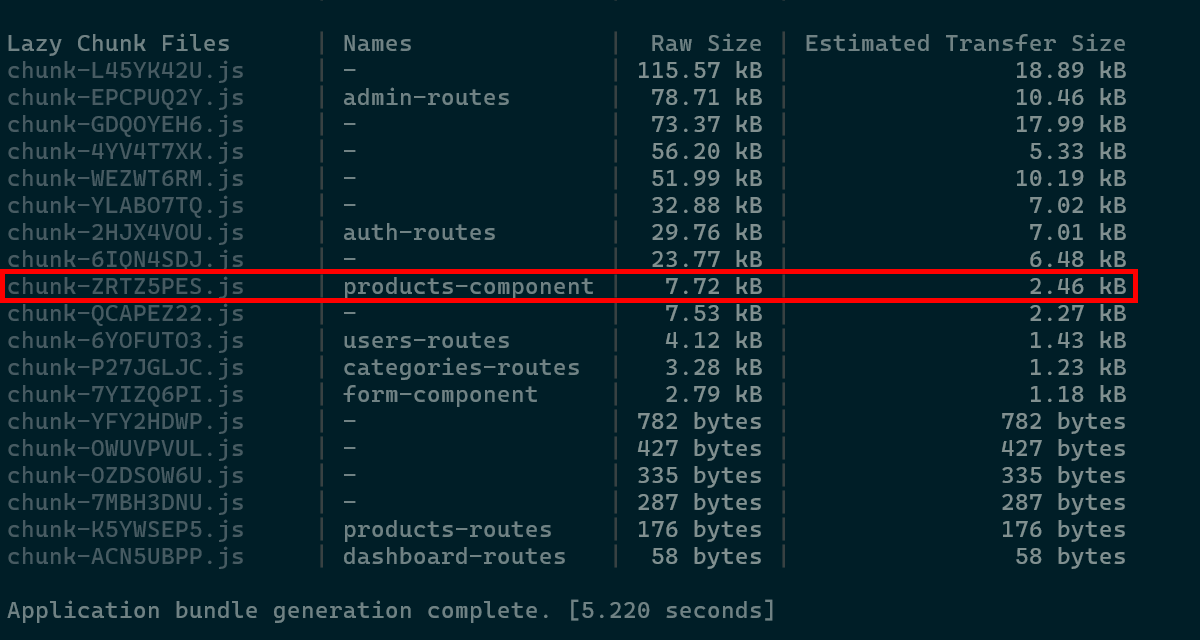Select the dashboard-routes name entry

pyautogui.click(x=454, y=557)
